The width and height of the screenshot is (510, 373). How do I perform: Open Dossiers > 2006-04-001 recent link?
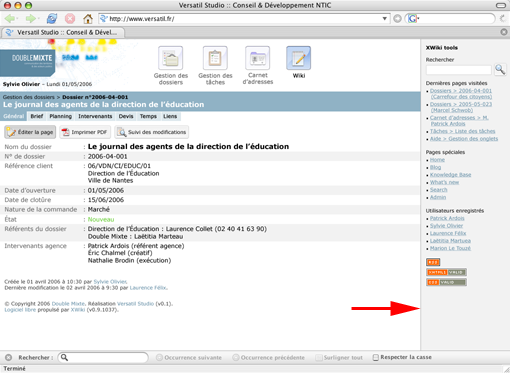(x=461, y=94)
